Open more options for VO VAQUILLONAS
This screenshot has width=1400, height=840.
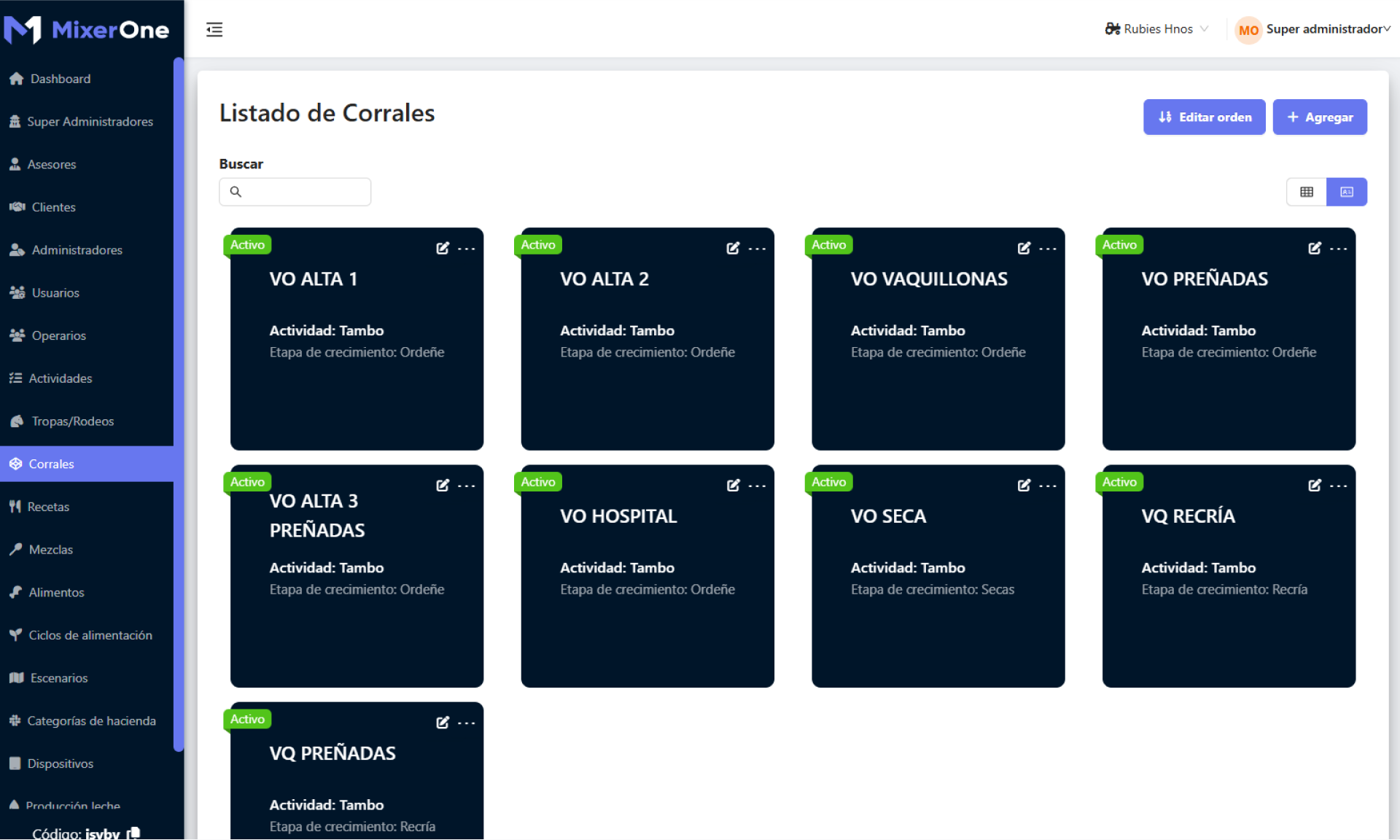click(1048, 249)
